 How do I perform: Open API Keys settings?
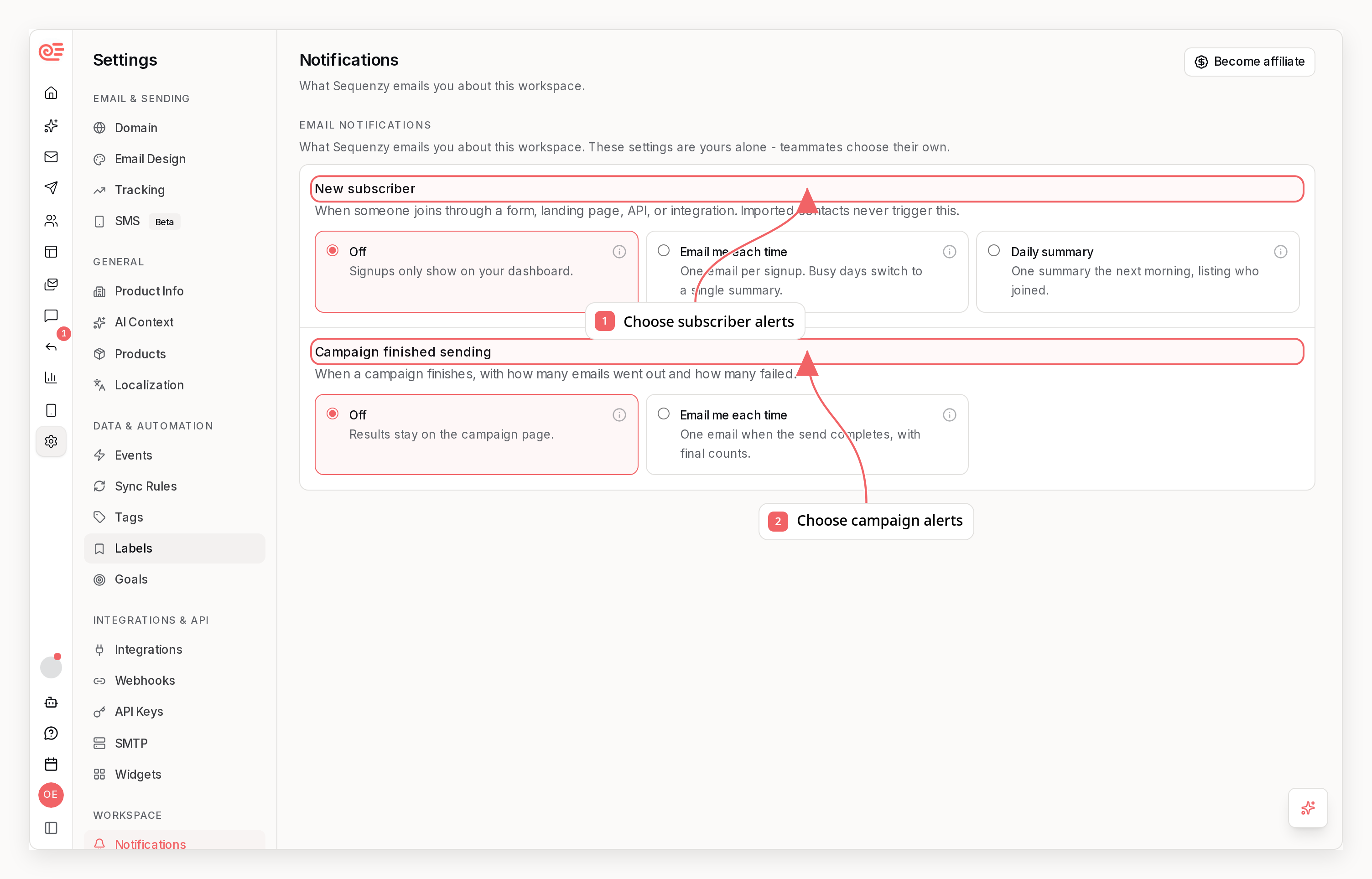pos(174,712)
